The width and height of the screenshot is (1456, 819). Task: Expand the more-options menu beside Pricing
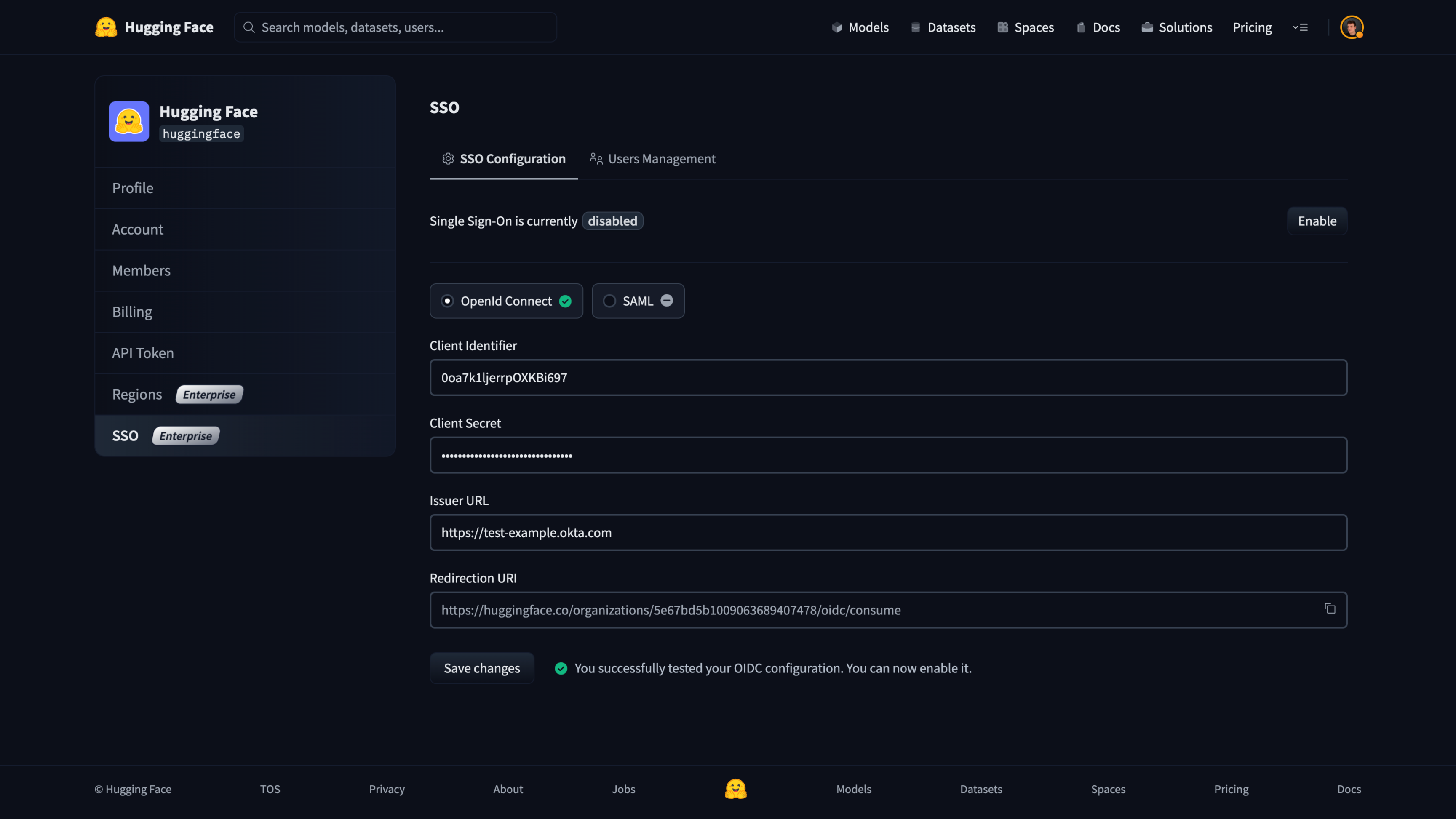pyautogui.click(x=1300, y=27)
